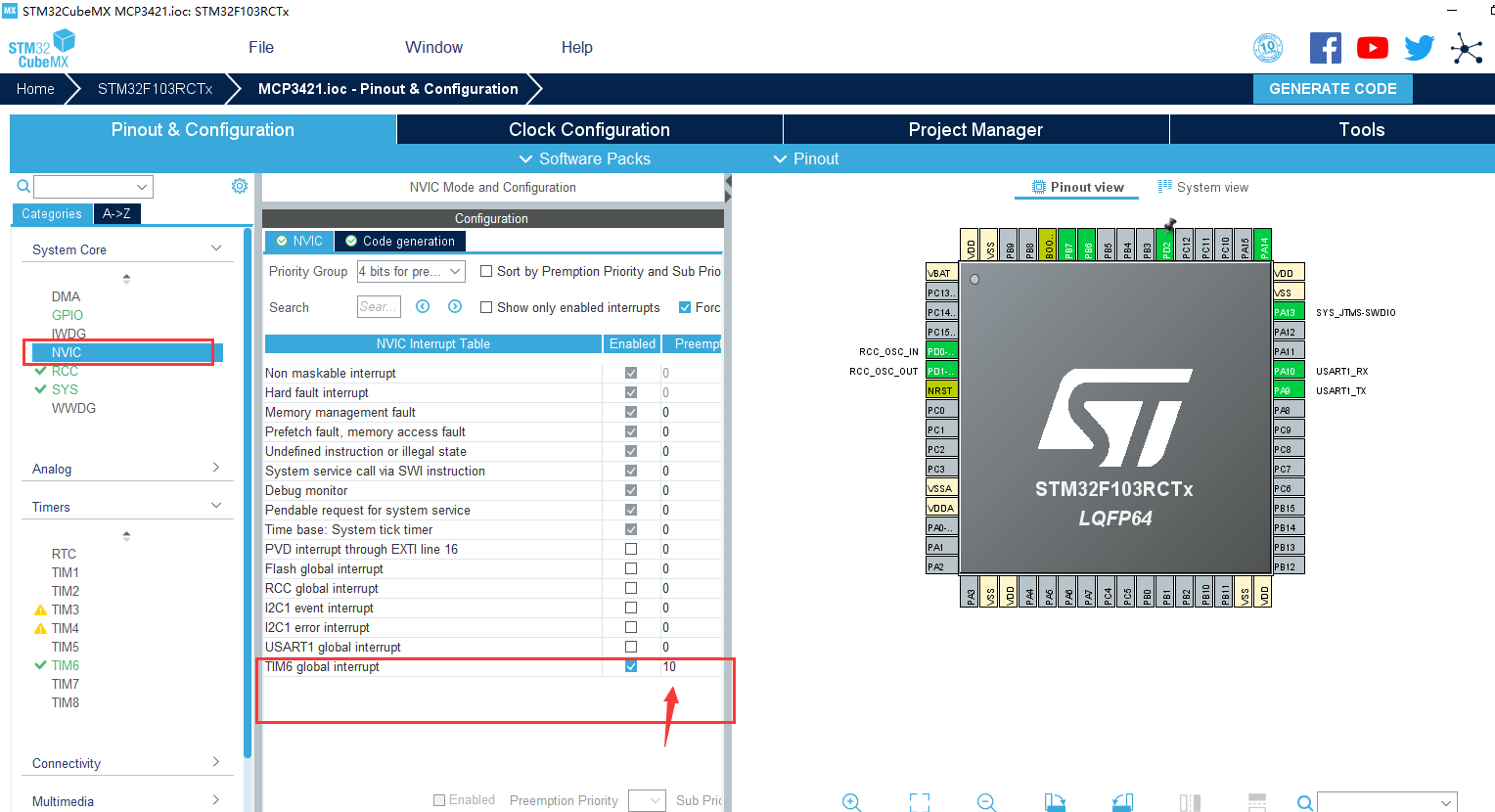Open CubeMX Facebook page icon

pyautogui.click(x=1326, y=47)
